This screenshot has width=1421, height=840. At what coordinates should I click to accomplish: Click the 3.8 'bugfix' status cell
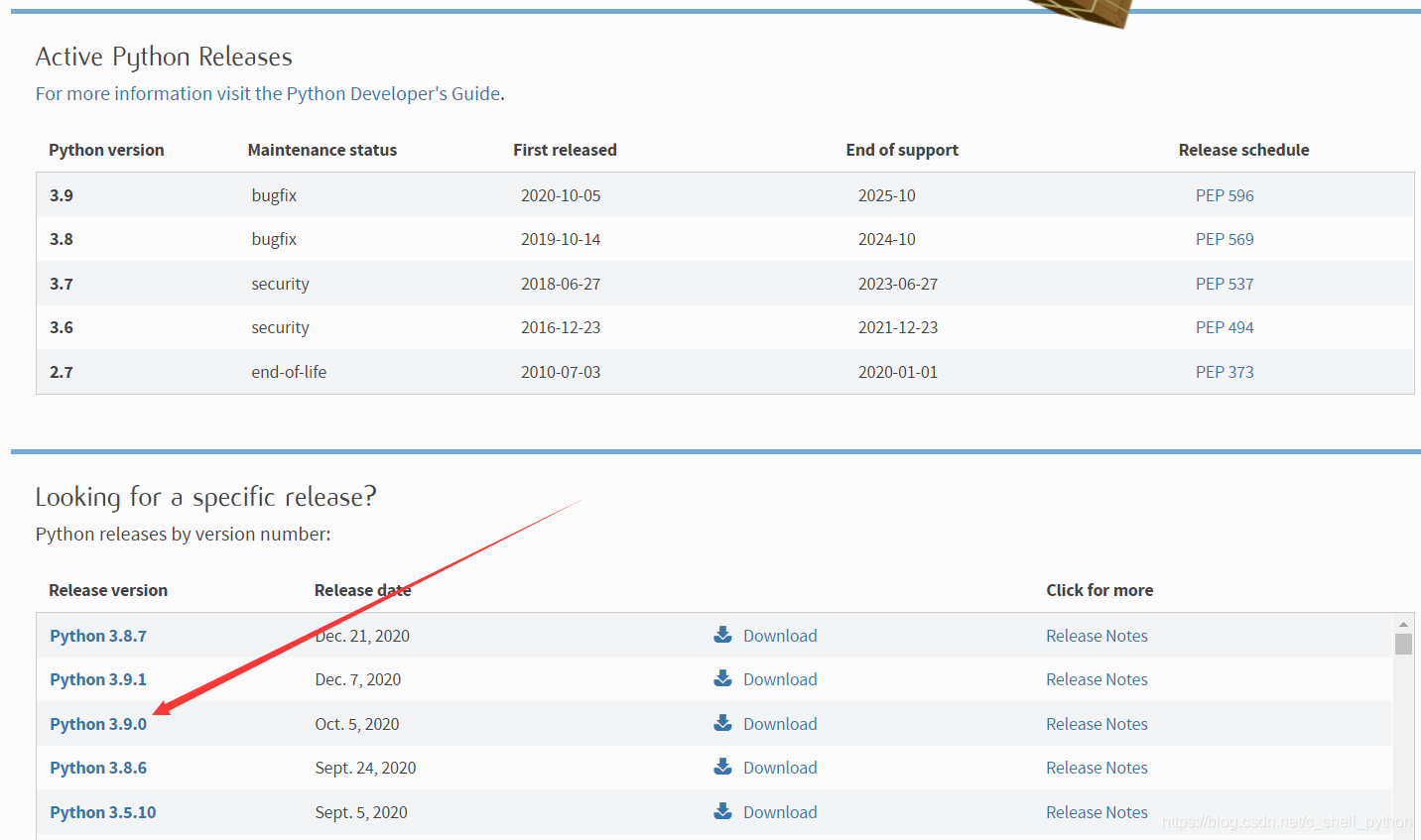click(x=274, y=239)
